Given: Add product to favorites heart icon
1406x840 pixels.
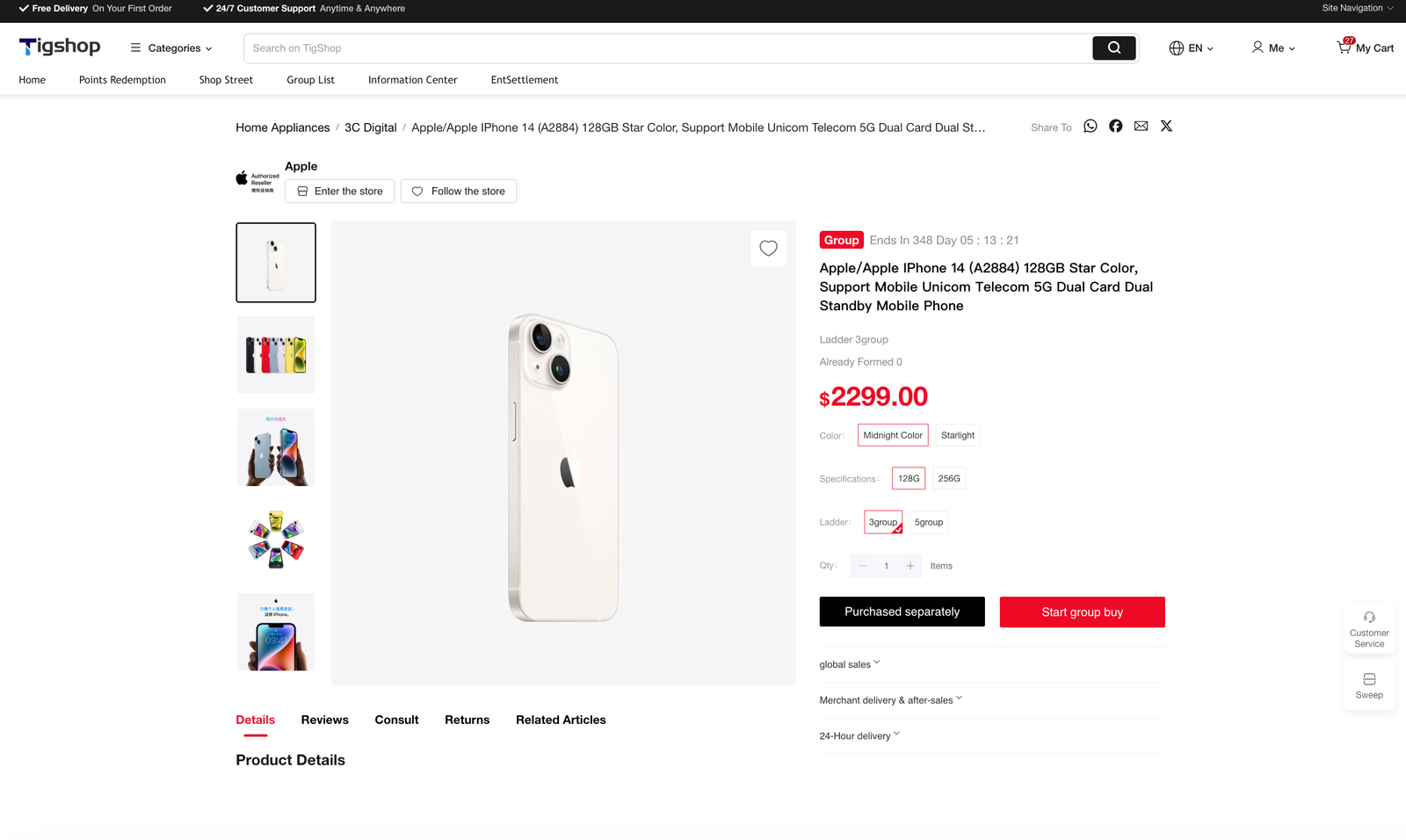Looking at the screenshot, I should [x=768, y=249].
